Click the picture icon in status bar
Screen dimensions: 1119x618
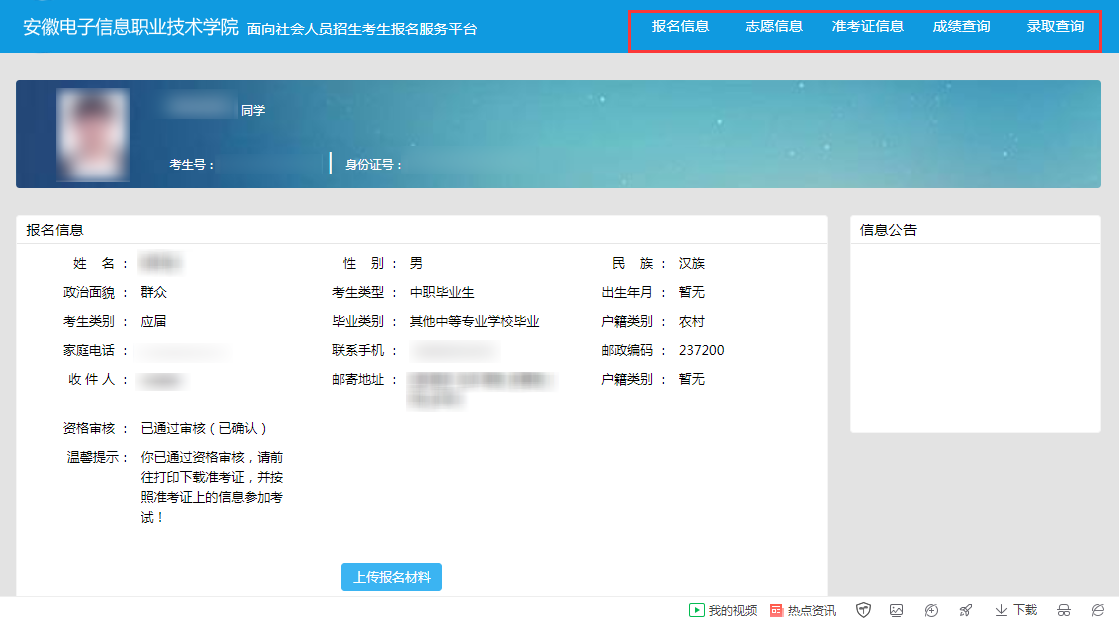pos(897,610)
